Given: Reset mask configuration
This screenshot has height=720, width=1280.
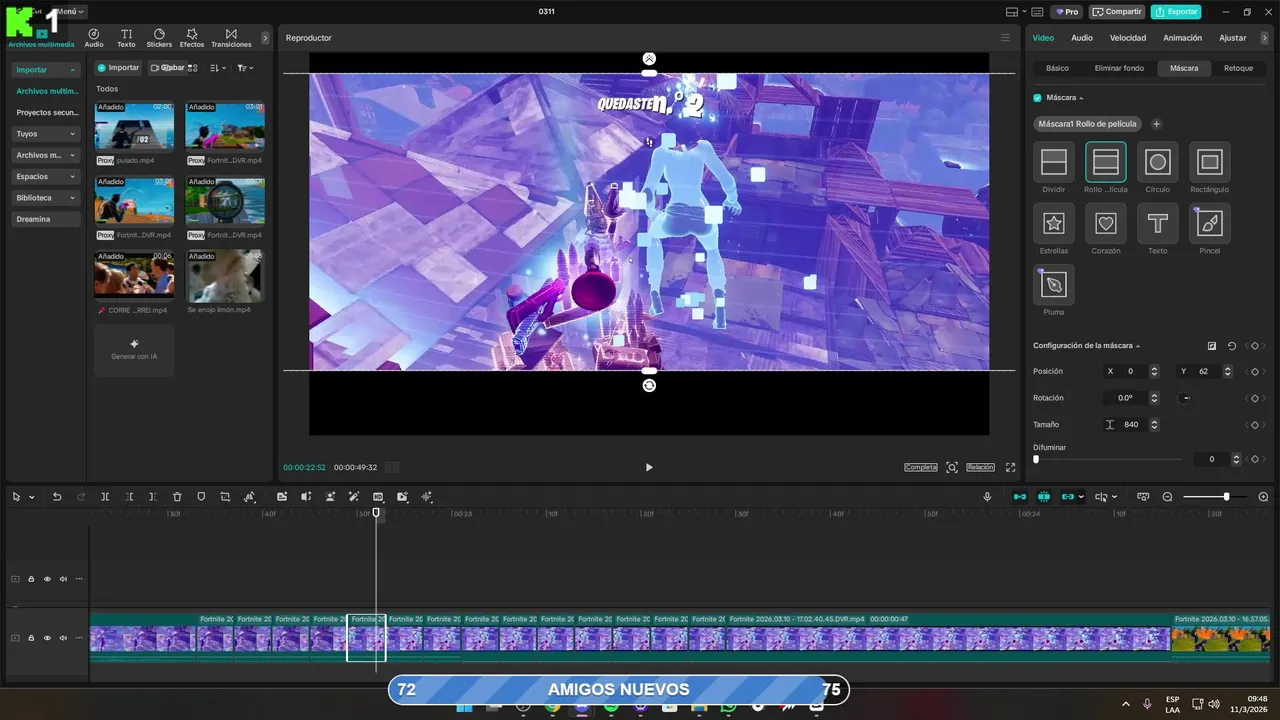Looking at the screenshot, I should coord(1232,346).
